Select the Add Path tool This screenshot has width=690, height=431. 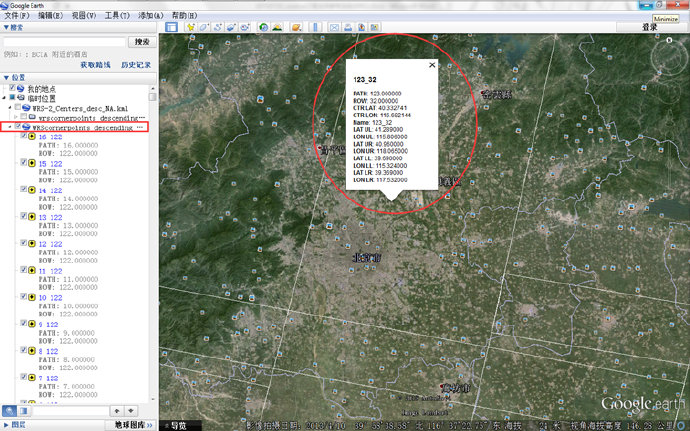pyautogui.click(x=218, y=27)
